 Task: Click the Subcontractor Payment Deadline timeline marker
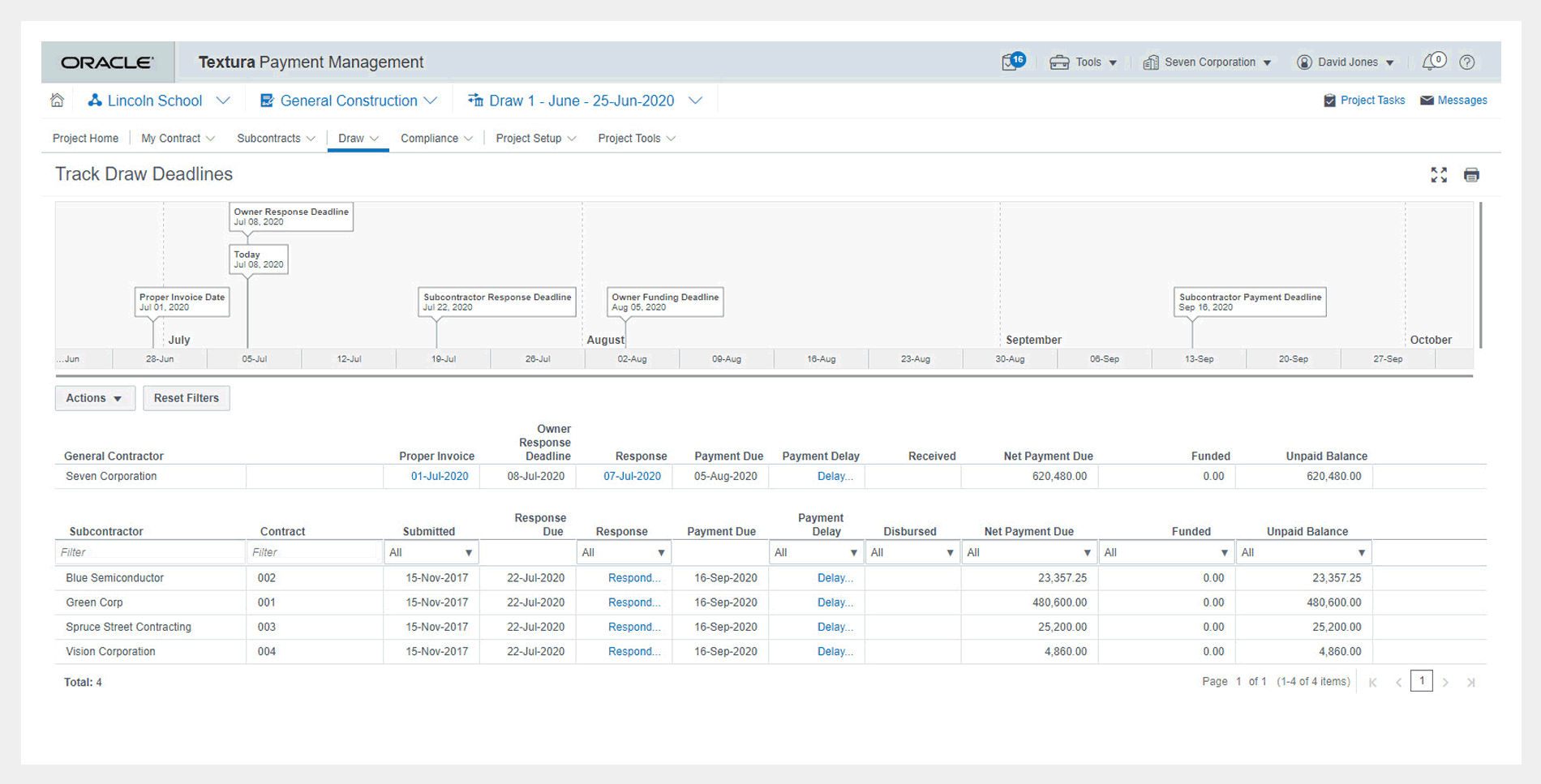pos(1249,302)
